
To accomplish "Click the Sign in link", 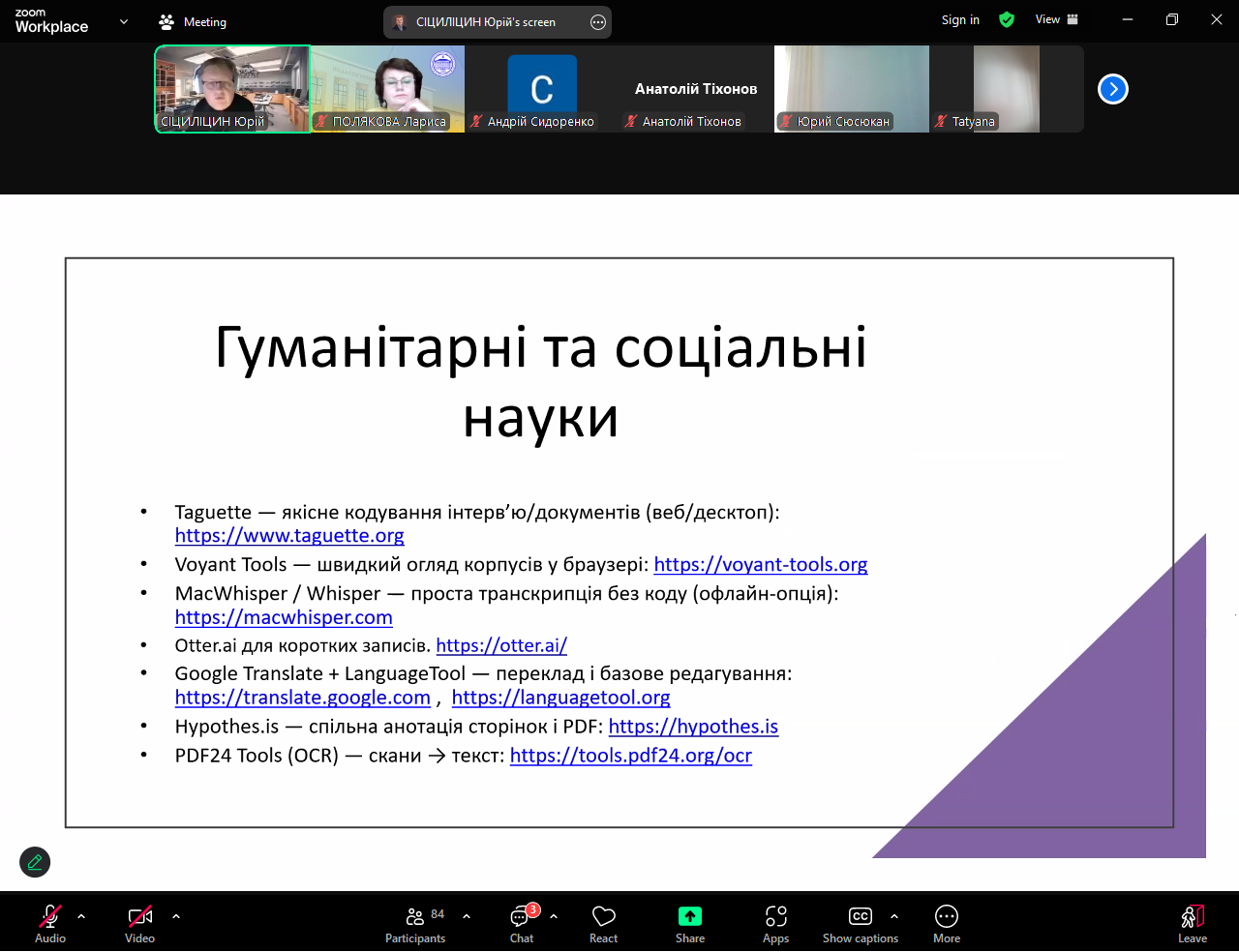I will pyautogui.click(x=960, y=20).
